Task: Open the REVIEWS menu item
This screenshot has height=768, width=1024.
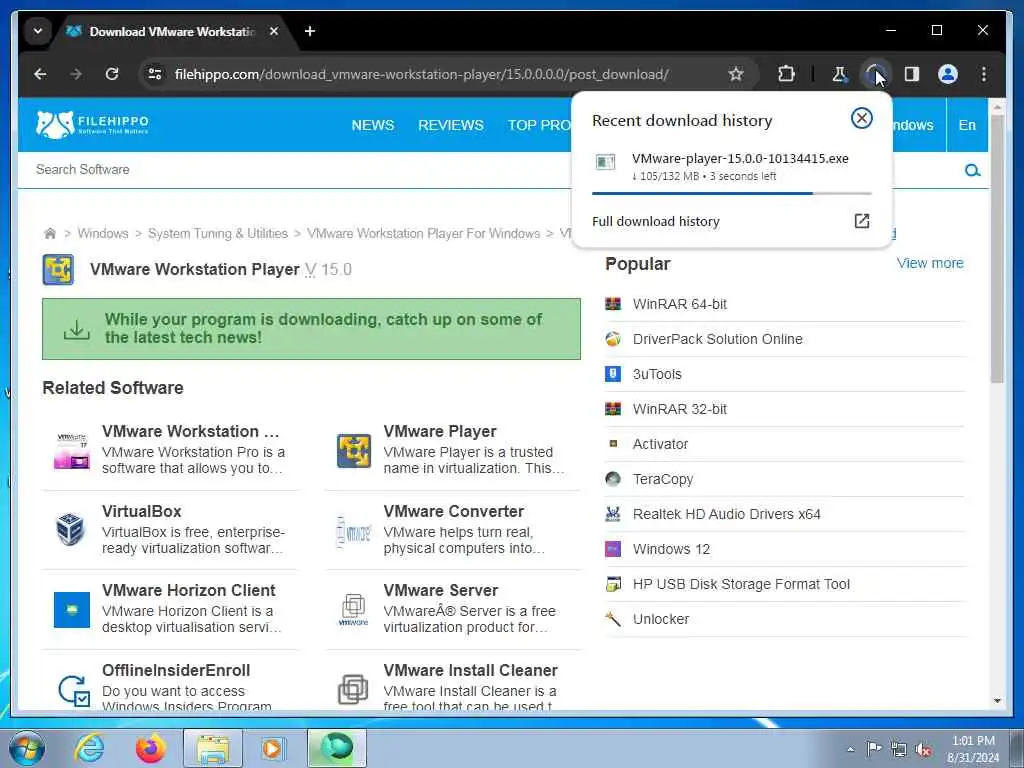Action: (451, 125)
